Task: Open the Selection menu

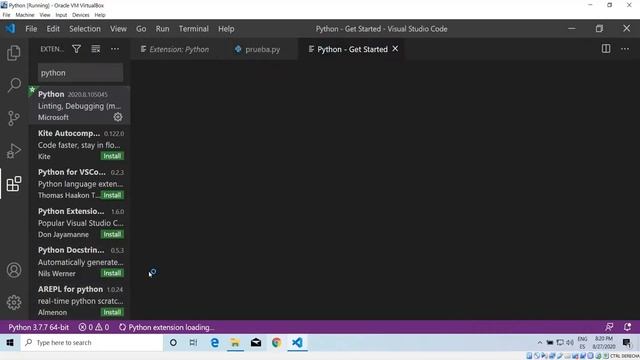Action: [x=84, y=29]
